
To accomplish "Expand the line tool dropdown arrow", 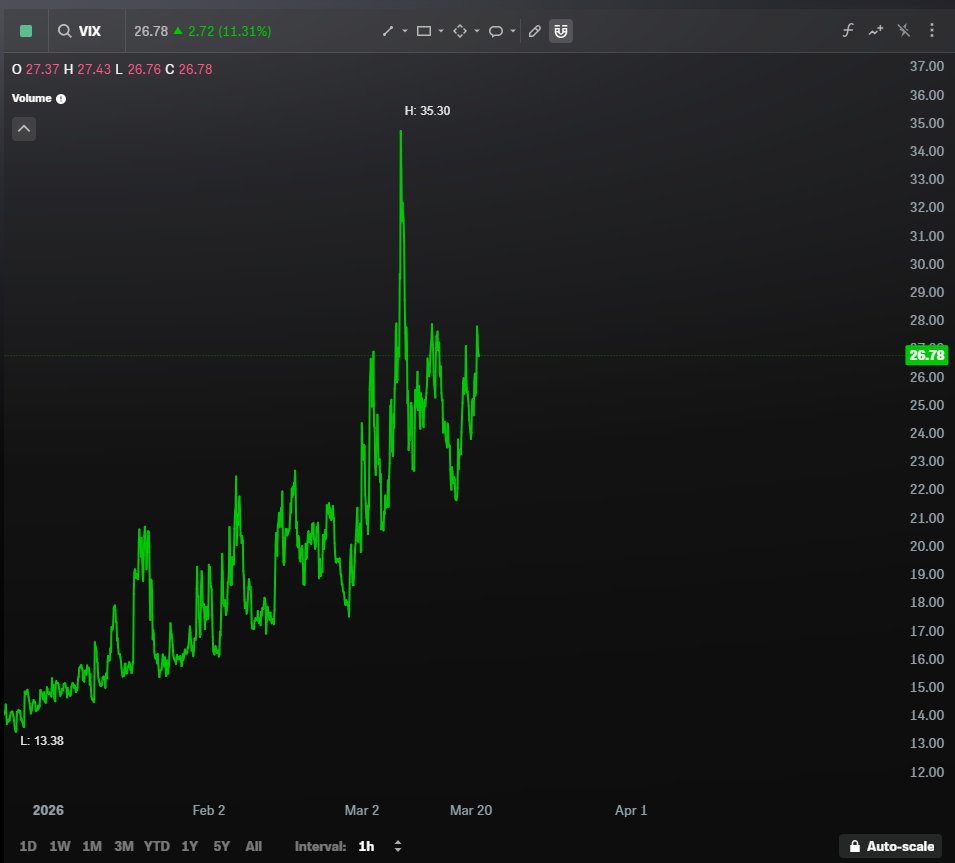I will coord(405,31).
